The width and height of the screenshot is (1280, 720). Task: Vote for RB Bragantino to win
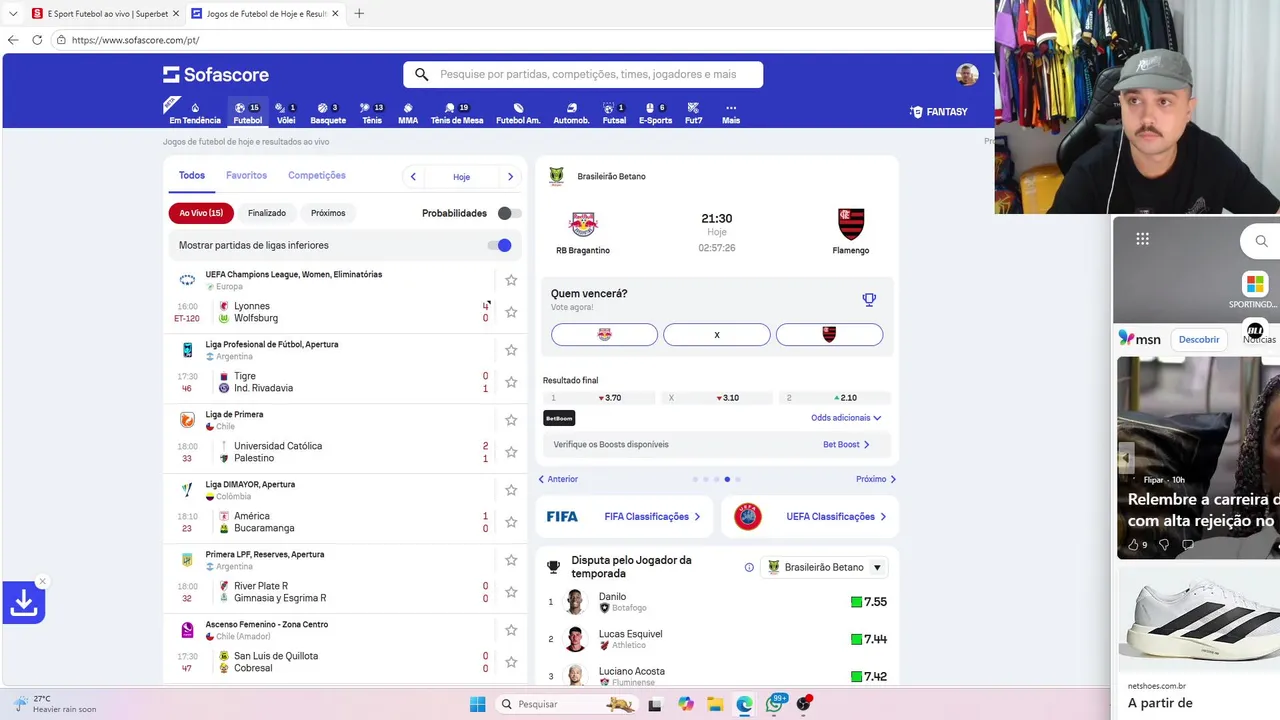(x=604, y=335)
